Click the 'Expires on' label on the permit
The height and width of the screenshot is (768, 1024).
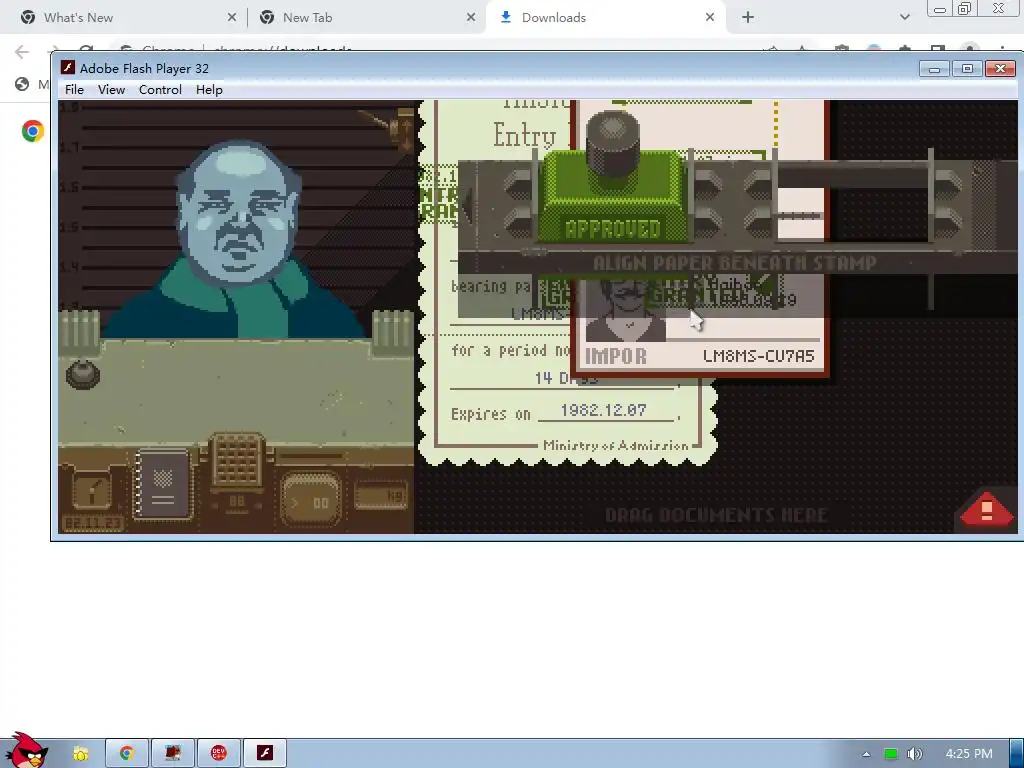(490, 414)
